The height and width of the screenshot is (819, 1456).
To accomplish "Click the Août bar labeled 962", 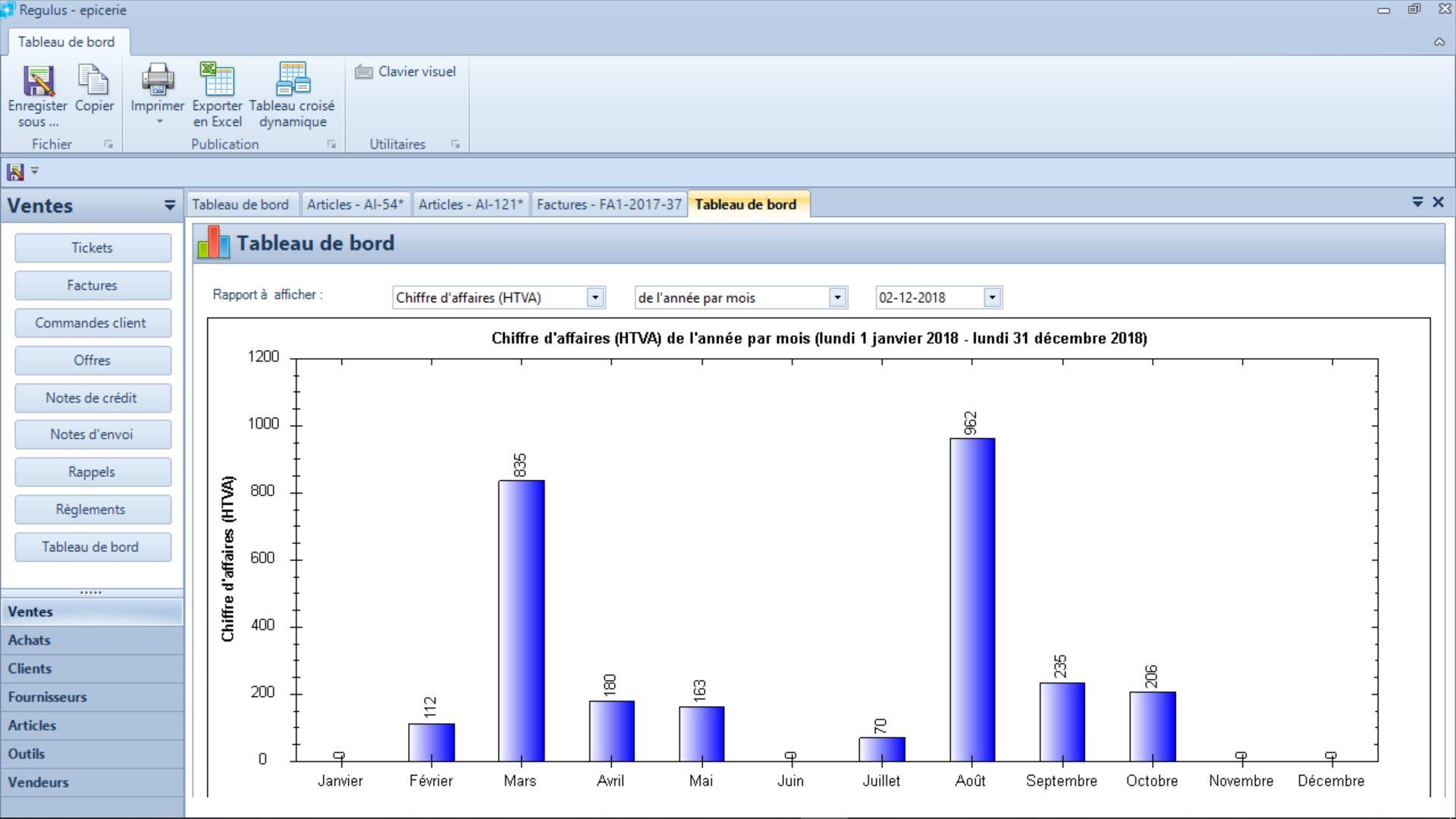I will point(972,599).
